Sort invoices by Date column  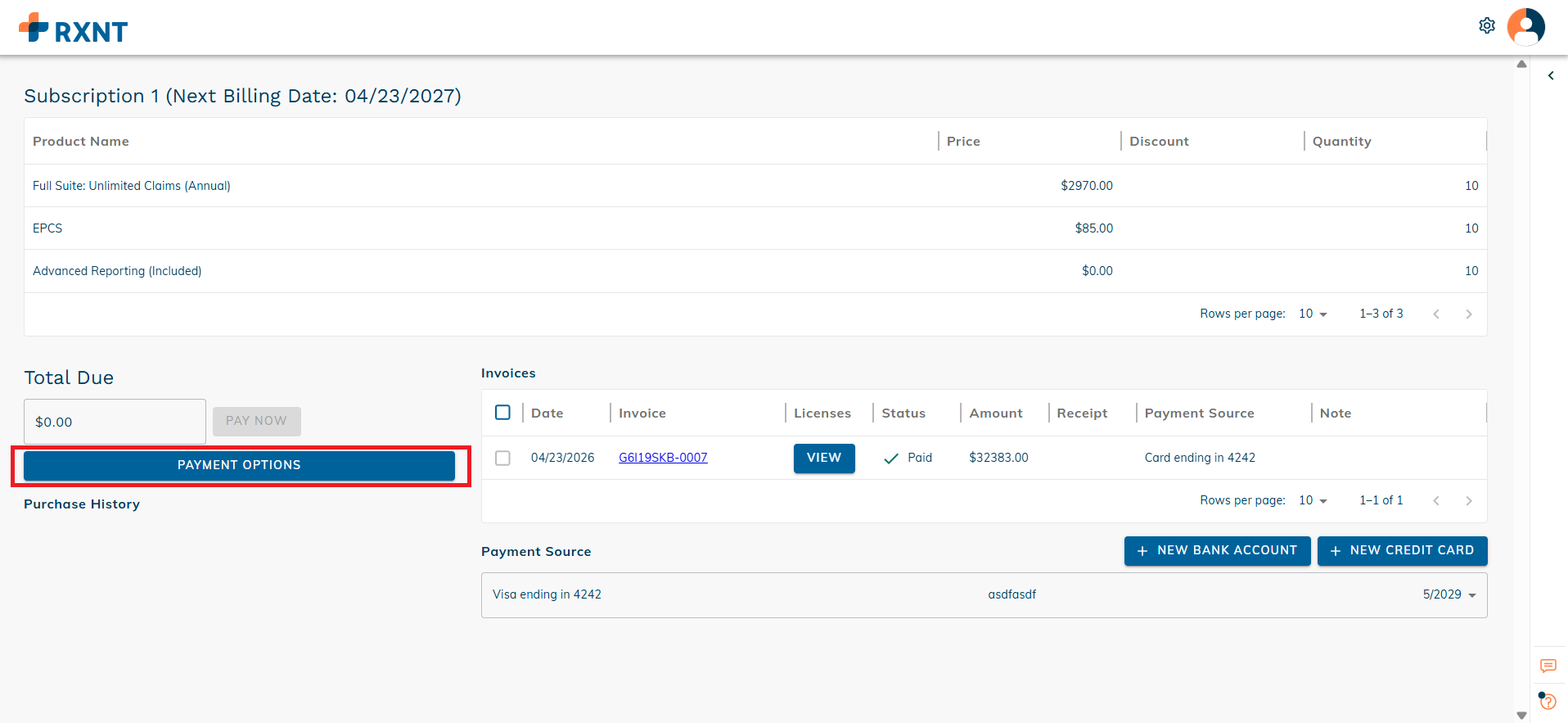click(x=547, y=413)
